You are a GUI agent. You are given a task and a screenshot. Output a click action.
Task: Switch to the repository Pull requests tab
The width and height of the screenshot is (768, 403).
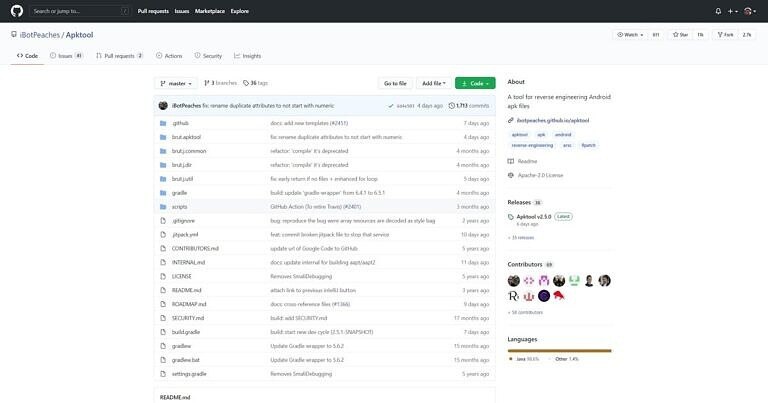(120, 56)
